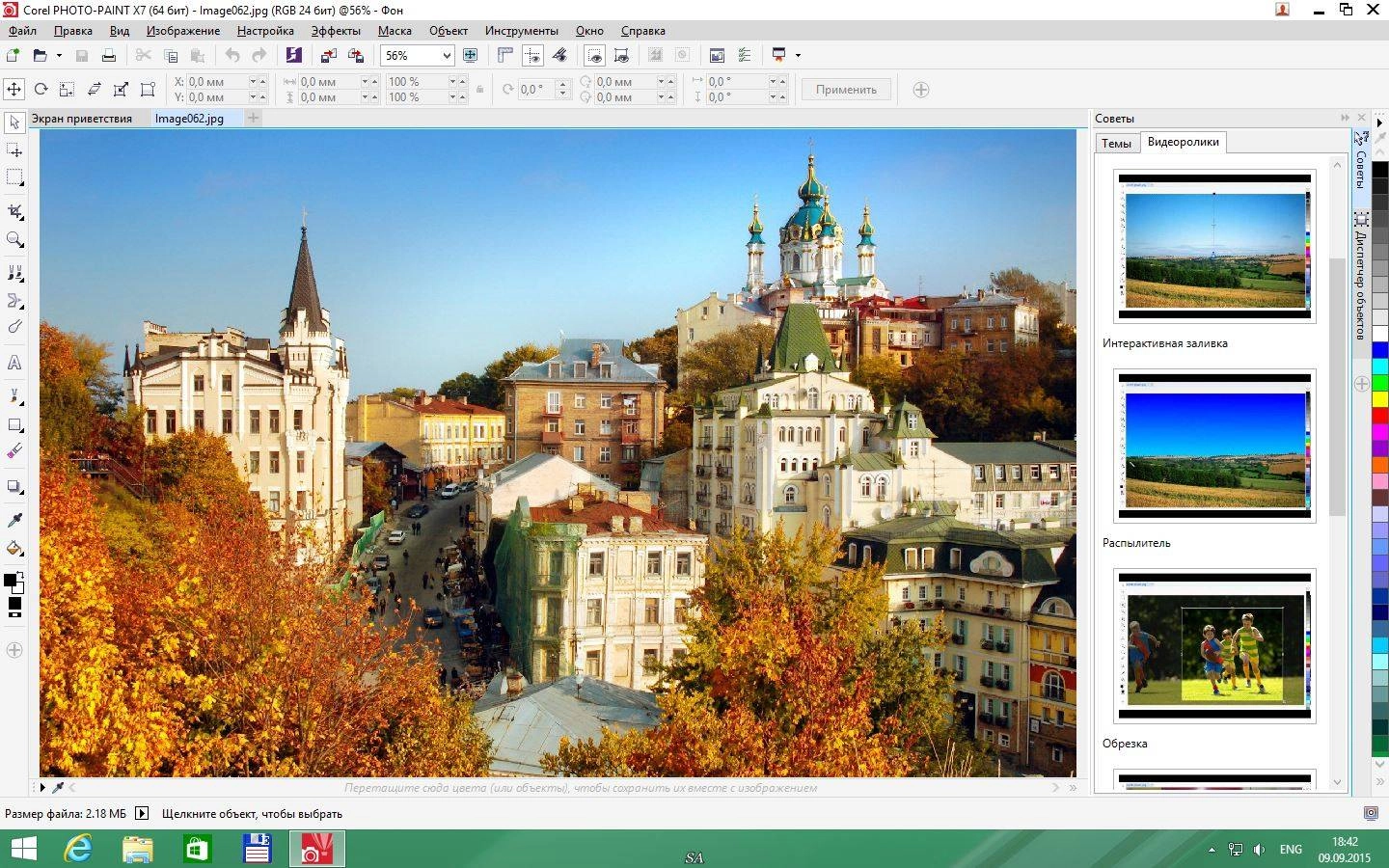Click the New document icon
1389x868 pixels.
pyautogui.click(x=14, y=55)
